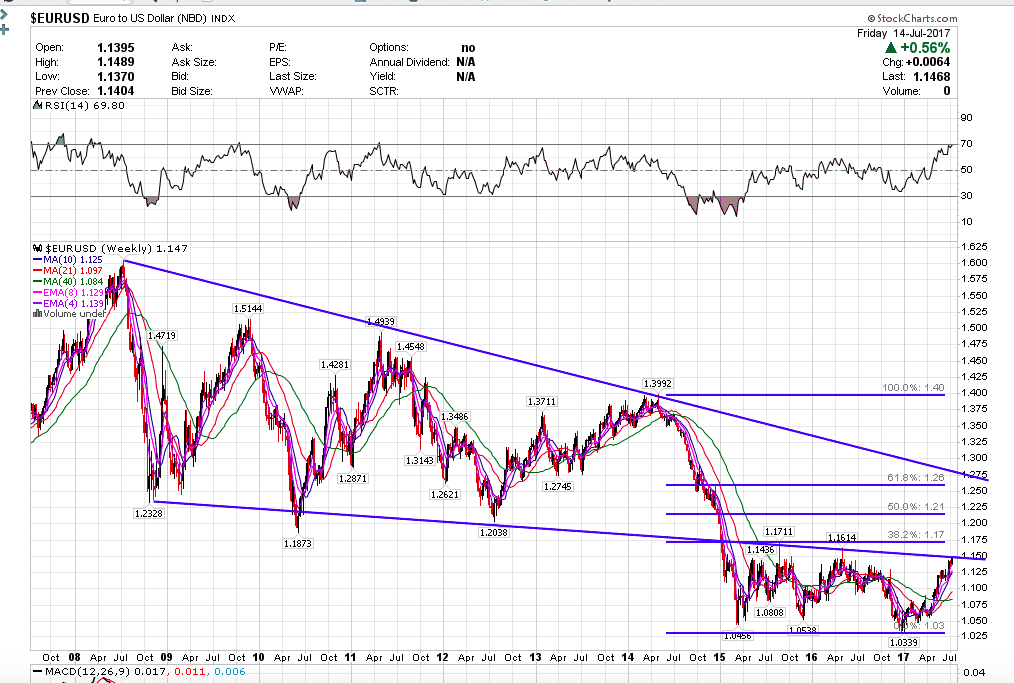Select the EMA(8) magenta legend entry
Screen dimensions: 1014x683
point(70,292)
